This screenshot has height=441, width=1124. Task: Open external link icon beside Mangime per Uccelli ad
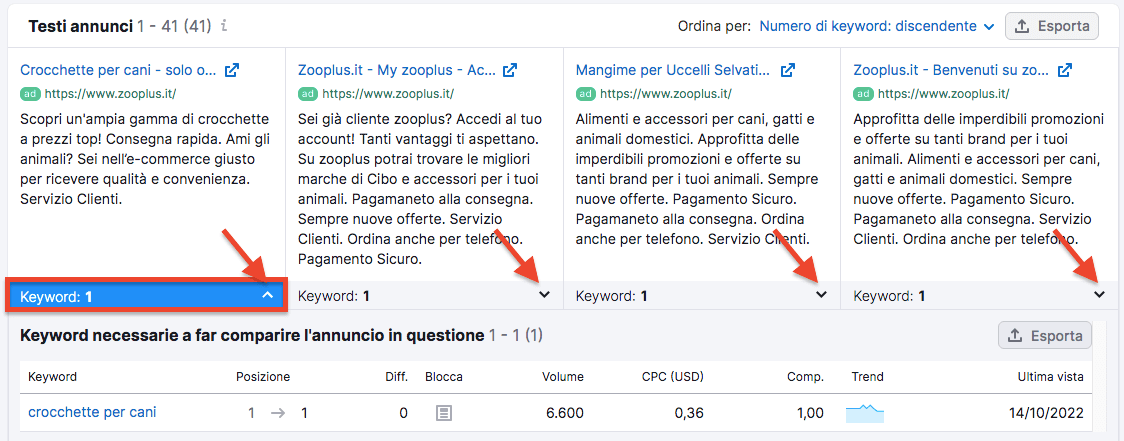[x=788, y=70]
